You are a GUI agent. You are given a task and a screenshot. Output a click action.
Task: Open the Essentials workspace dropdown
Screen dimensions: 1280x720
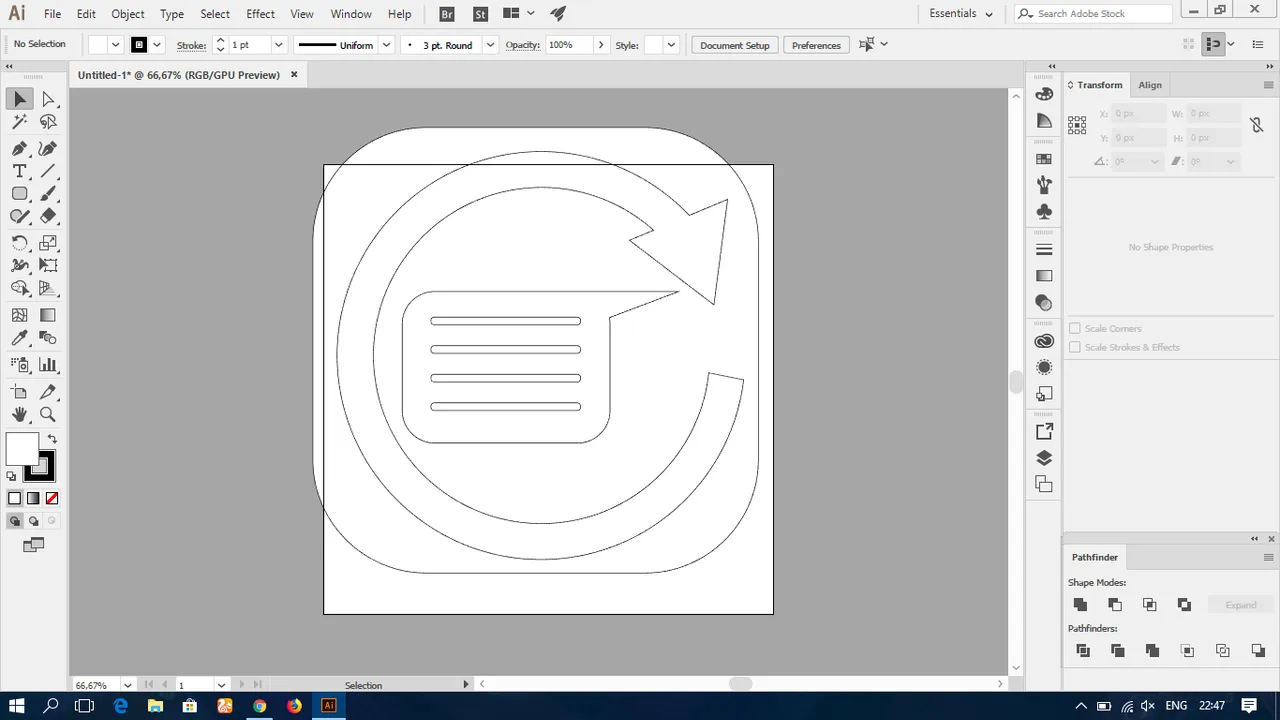961,14
